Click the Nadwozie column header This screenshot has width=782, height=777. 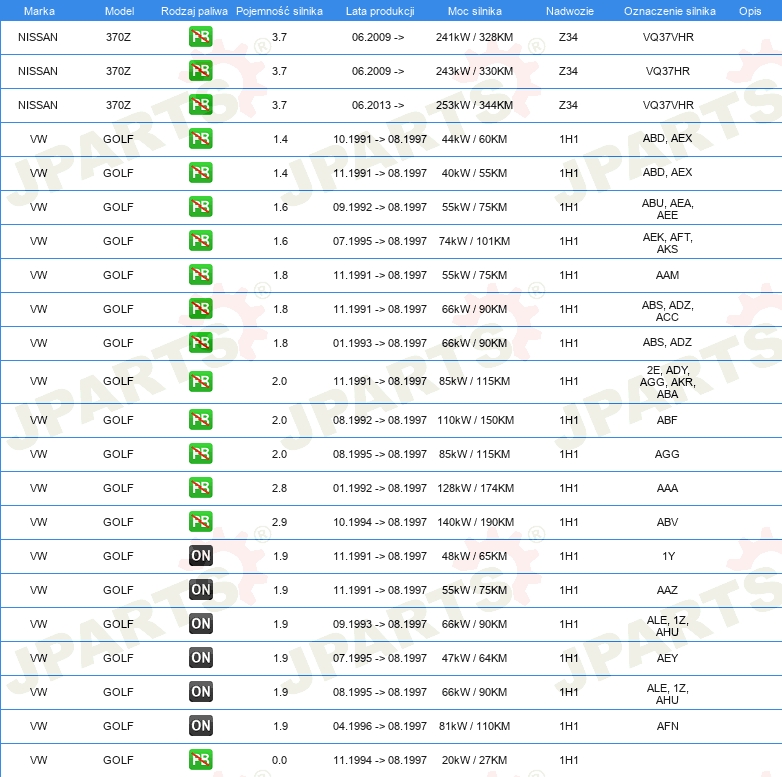570,11
